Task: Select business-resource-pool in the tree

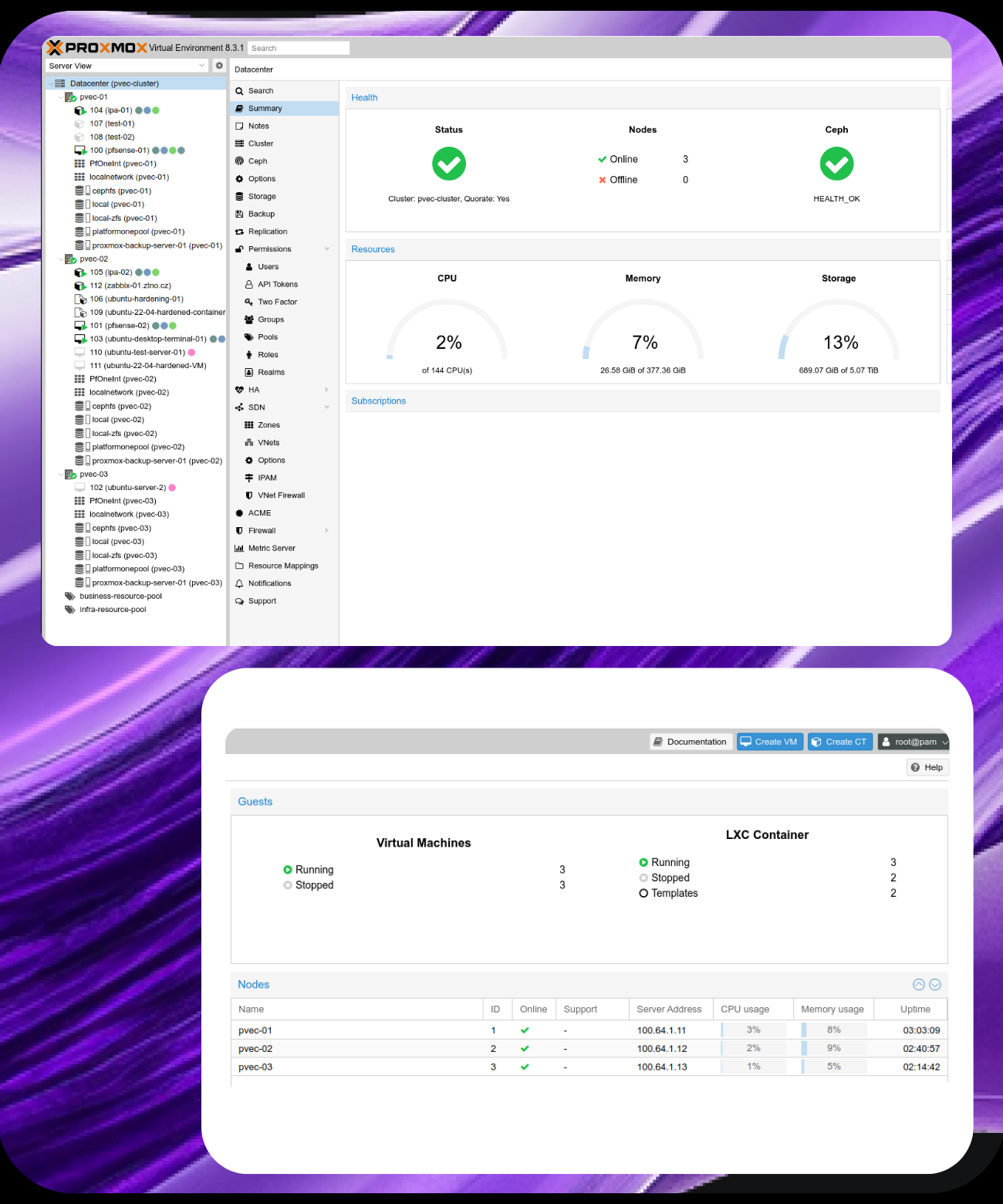Action: [x=121, y=596]
